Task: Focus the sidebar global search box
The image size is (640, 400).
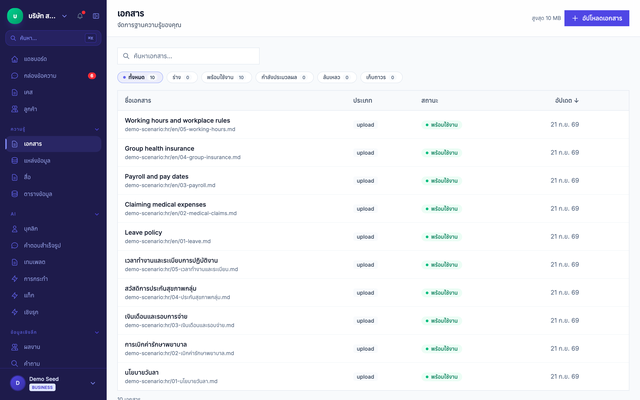Action: click(x=53, y=38)
